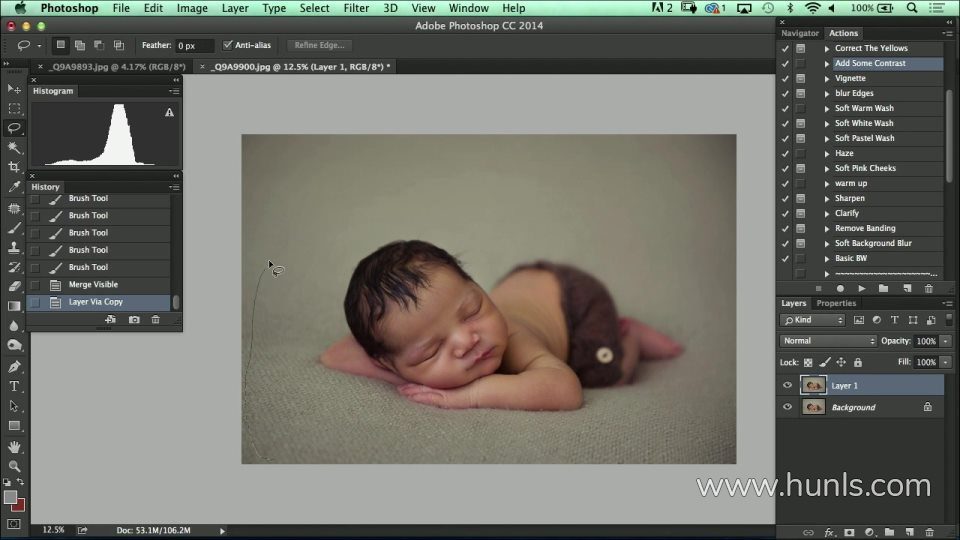Hide Layer 1 visibility eye
This screenshot has width=960, height=540.
(x=787, y=385)
